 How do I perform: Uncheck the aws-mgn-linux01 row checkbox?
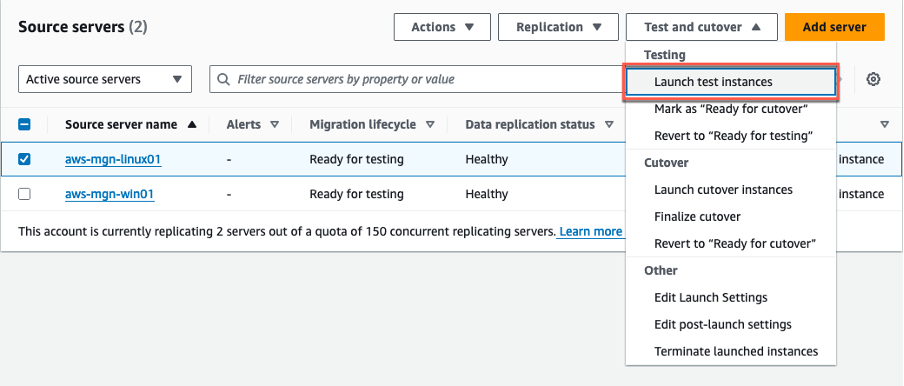coord(24,159)
